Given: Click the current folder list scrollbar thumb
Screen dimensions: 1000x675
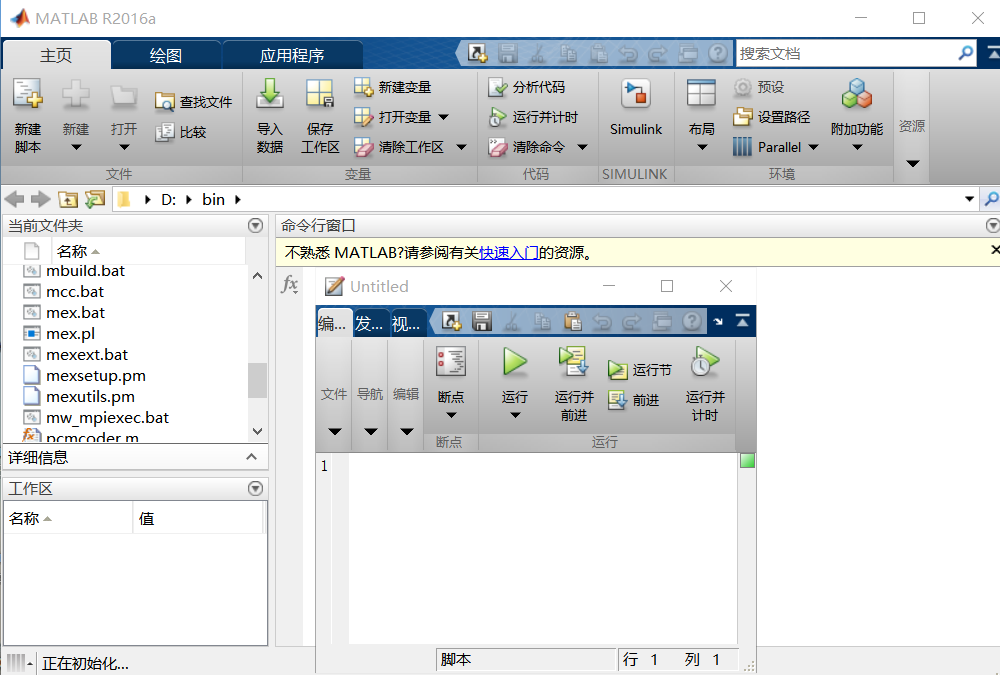Looking at the screenshot, I should click(x=257, y=380).
